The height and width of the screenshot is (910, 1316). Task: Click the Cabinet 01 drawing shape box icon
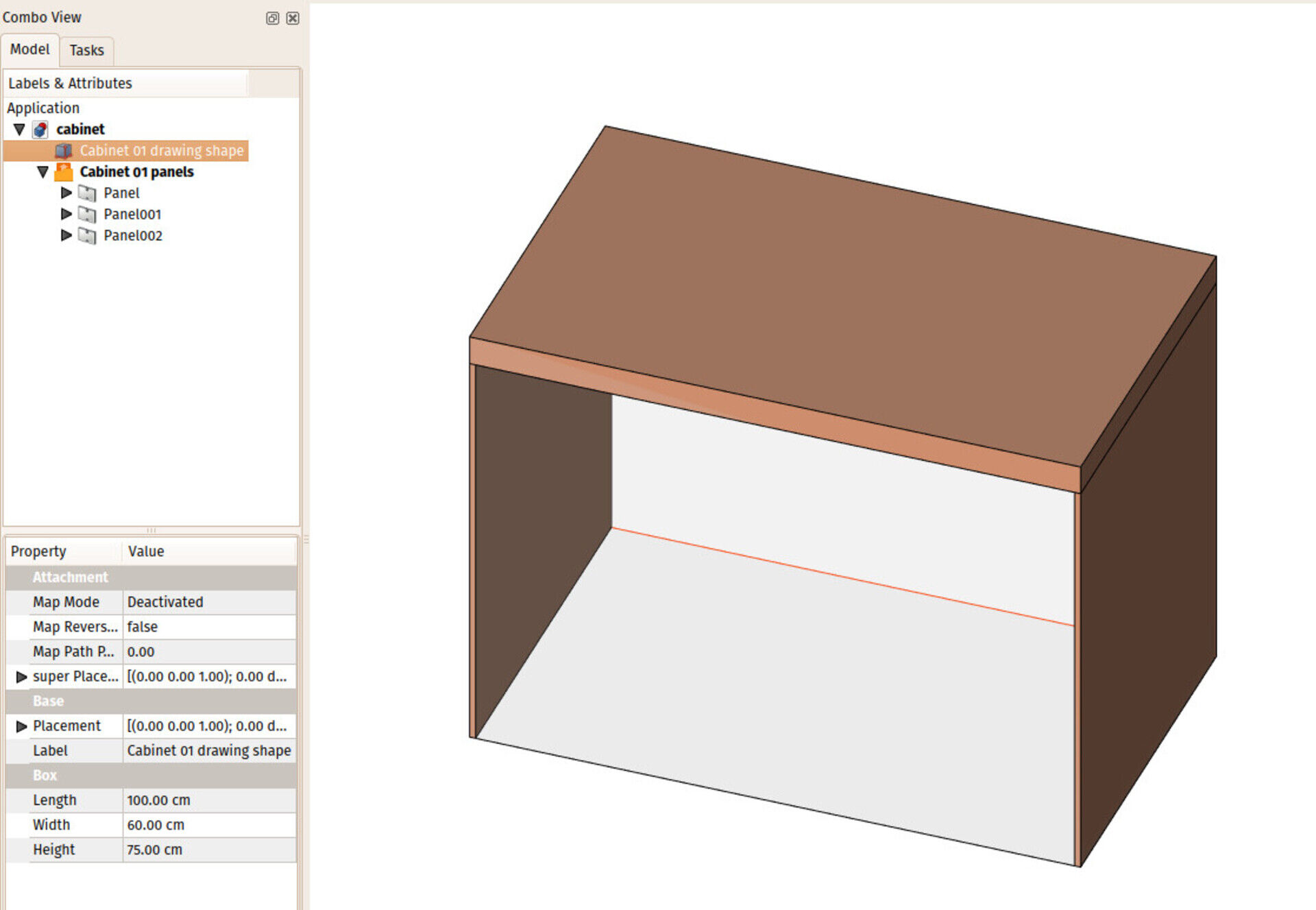[64, 151]
